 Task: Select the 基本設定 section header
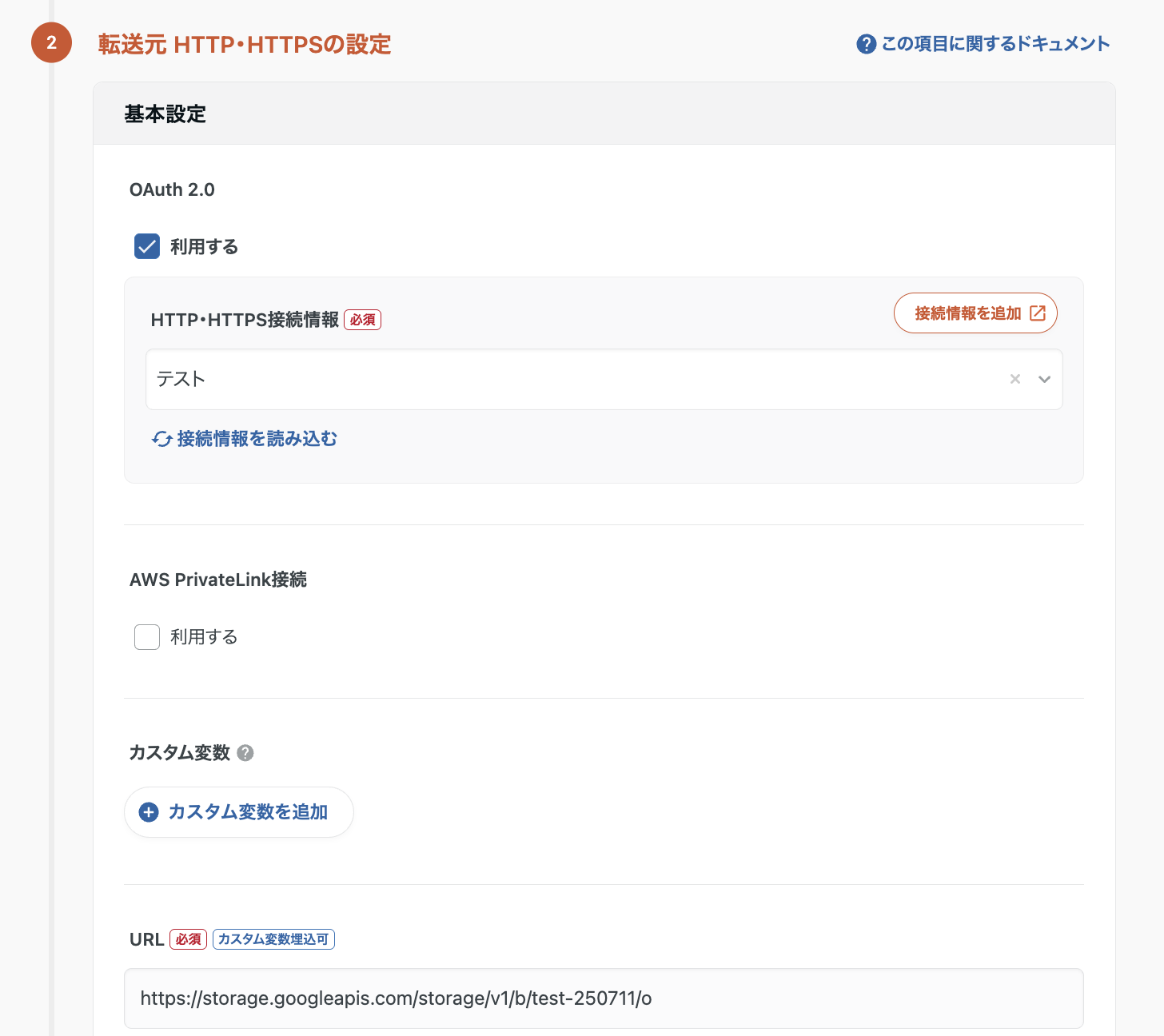point(165,114)
